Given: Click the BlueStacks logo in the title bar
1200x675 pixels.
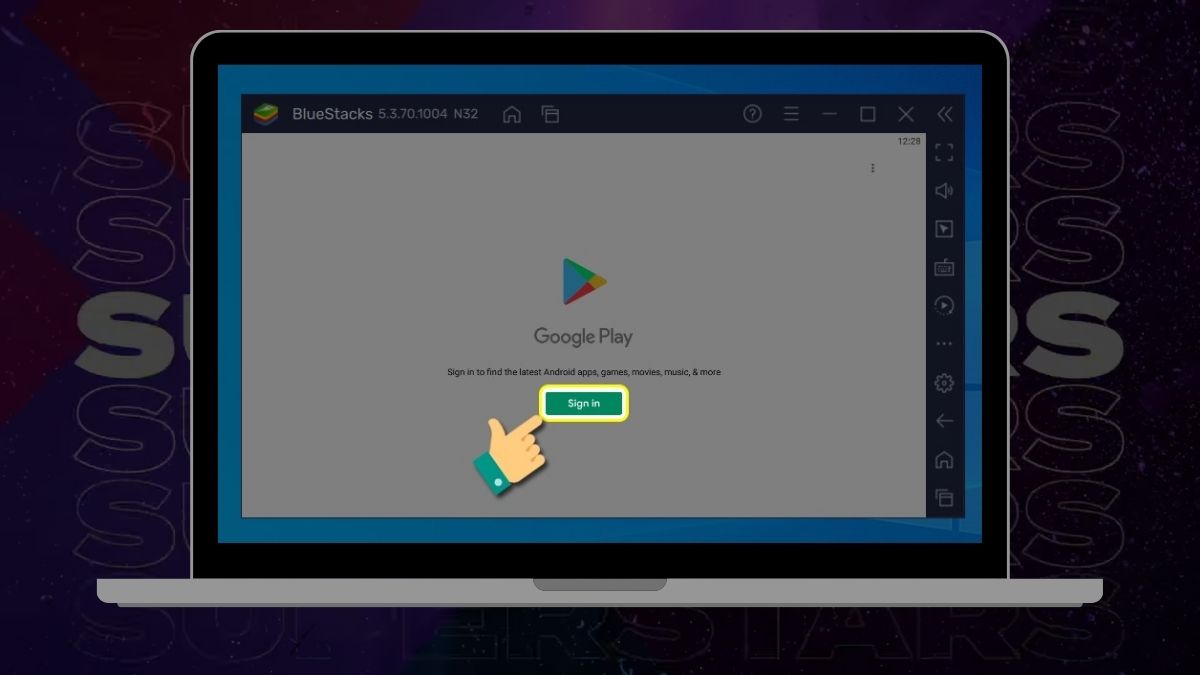Looking at the screenshot, I should click(265, 114).
